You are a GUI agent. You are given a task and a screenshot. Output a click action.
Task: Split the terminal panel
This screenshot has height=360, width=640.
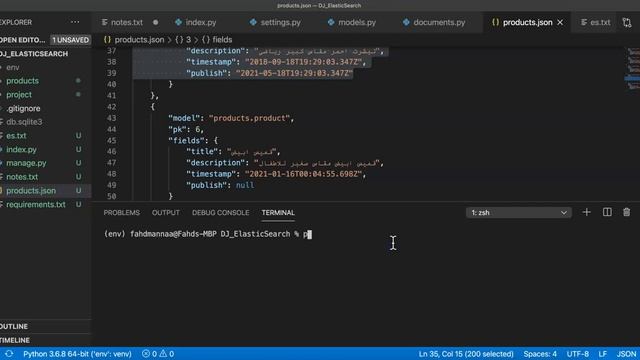click(607, 212)
